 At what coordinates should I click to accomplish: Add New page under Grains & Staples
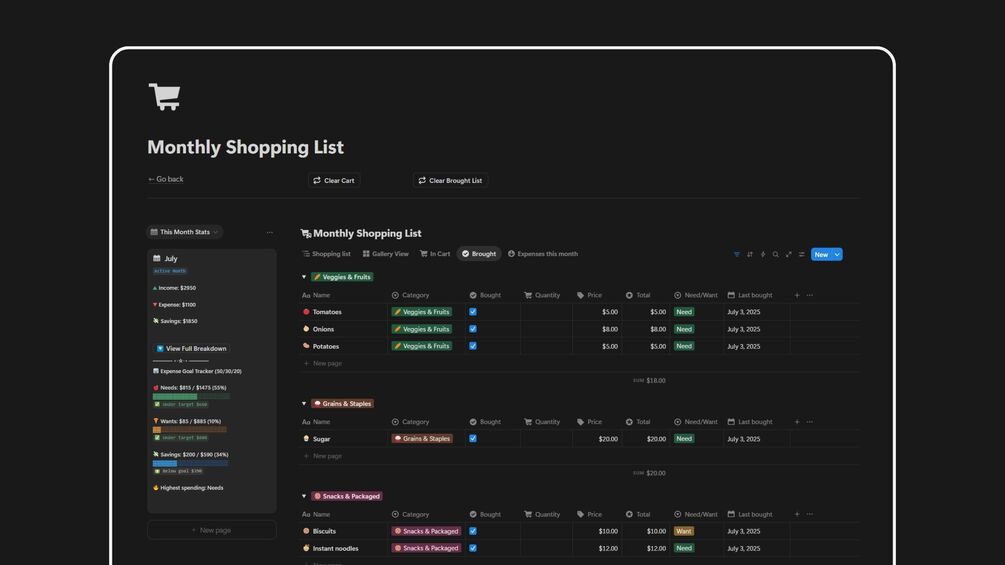click(x=322, y=456)
